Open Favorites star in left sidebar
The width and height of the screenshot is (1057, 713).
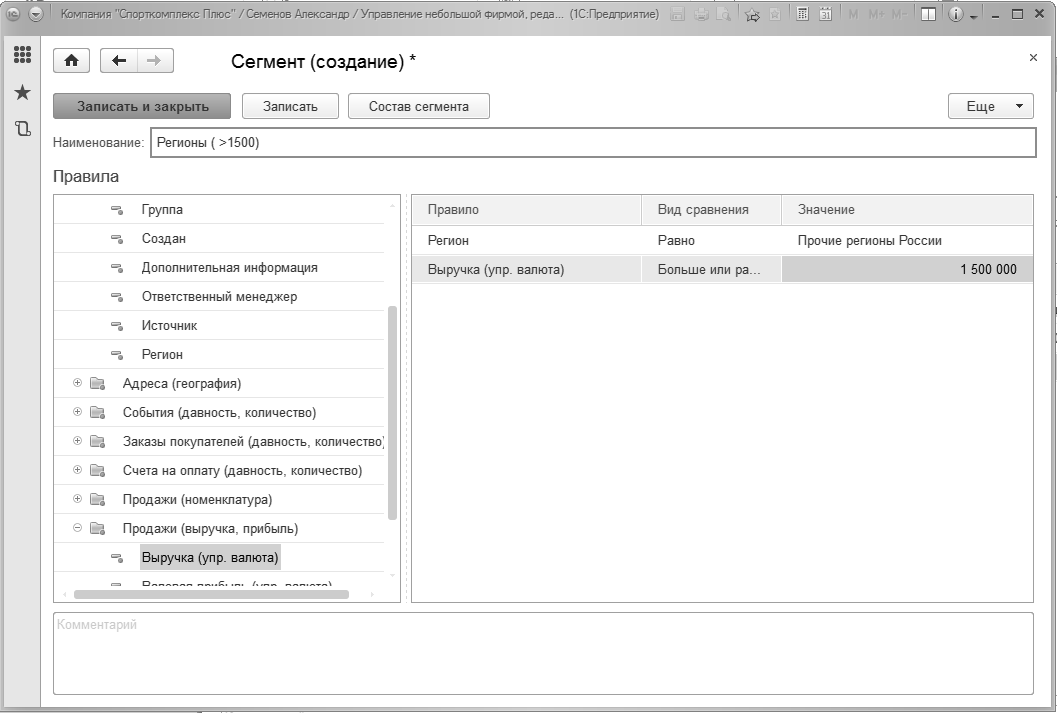22,92
